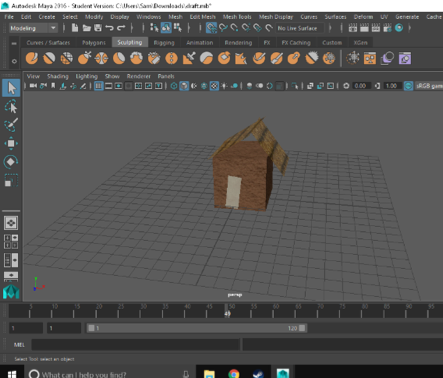Choose the Knife sculpting tool
Image resolution: width=443 pixels, height=378 pixels.
click(259, 58)
